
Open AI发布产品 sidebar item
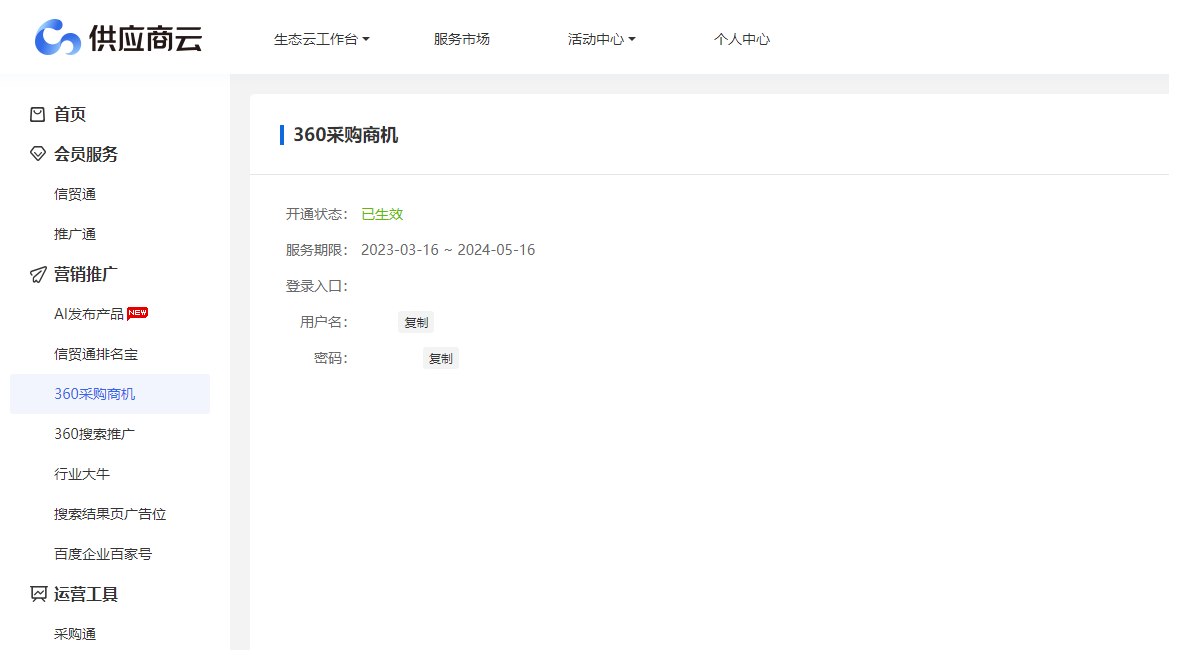pyautogui.click(x=89, y=314)
